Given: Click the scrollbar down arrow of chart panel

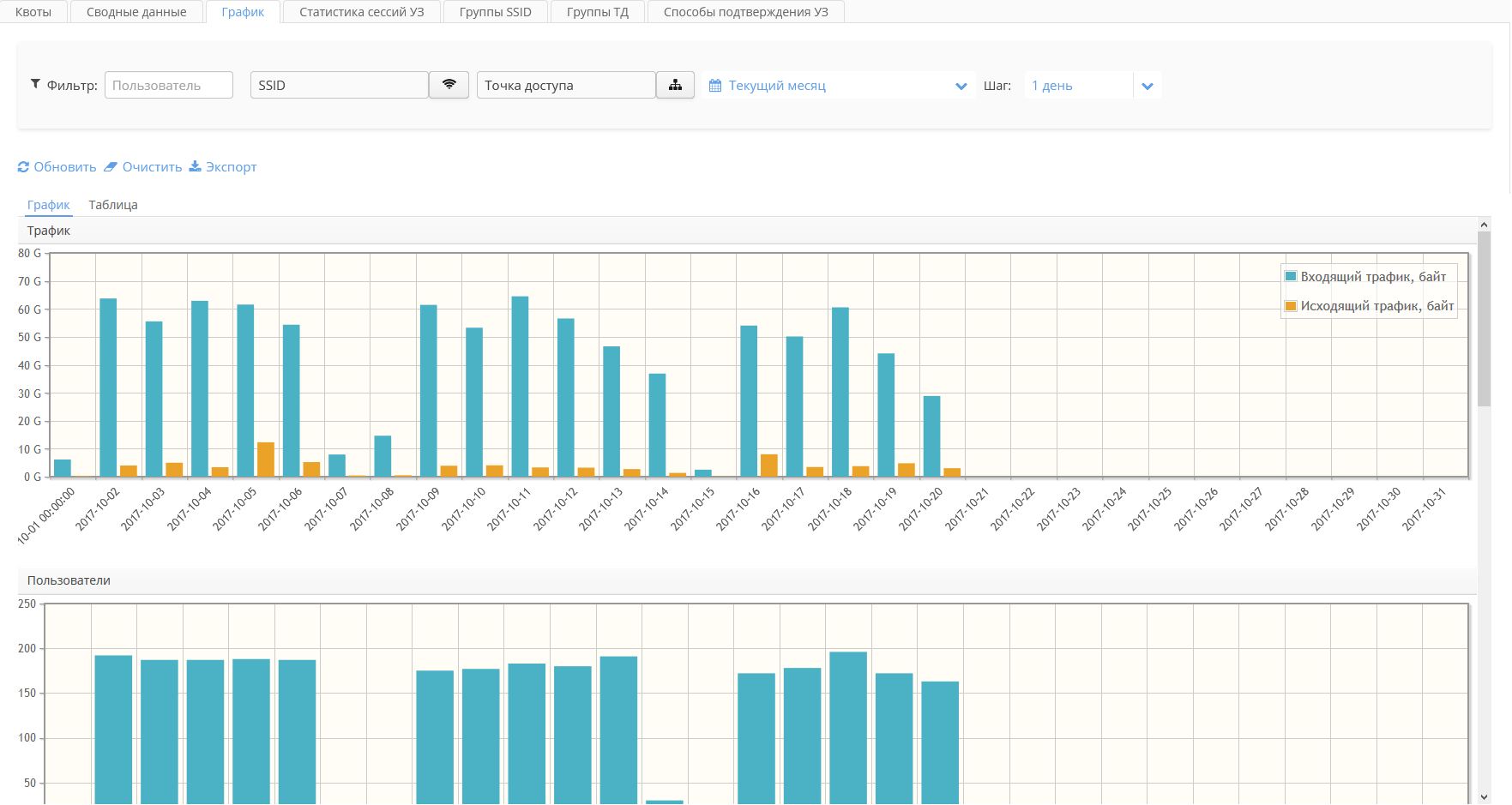Looking at the screenshot, I should [1484, 797].
